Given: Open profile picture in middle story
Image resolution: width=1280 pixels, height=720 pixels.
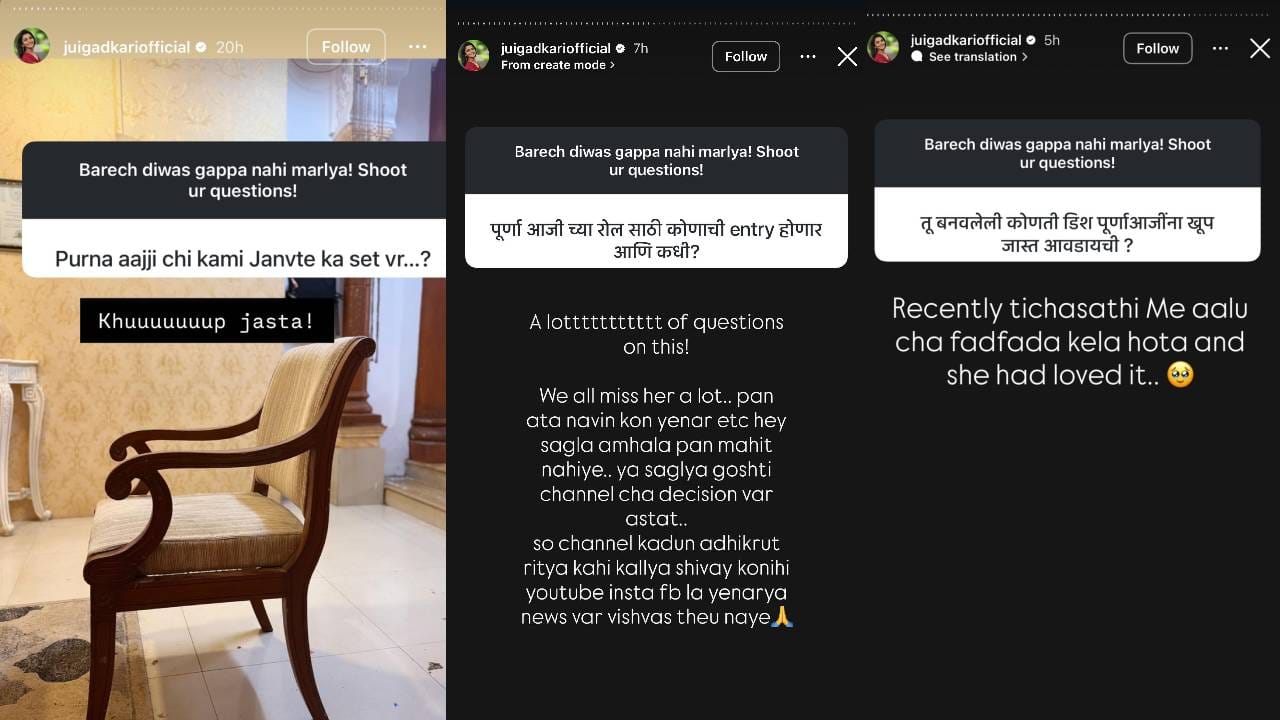Looking at the screenshot, I should click(474, 56).
